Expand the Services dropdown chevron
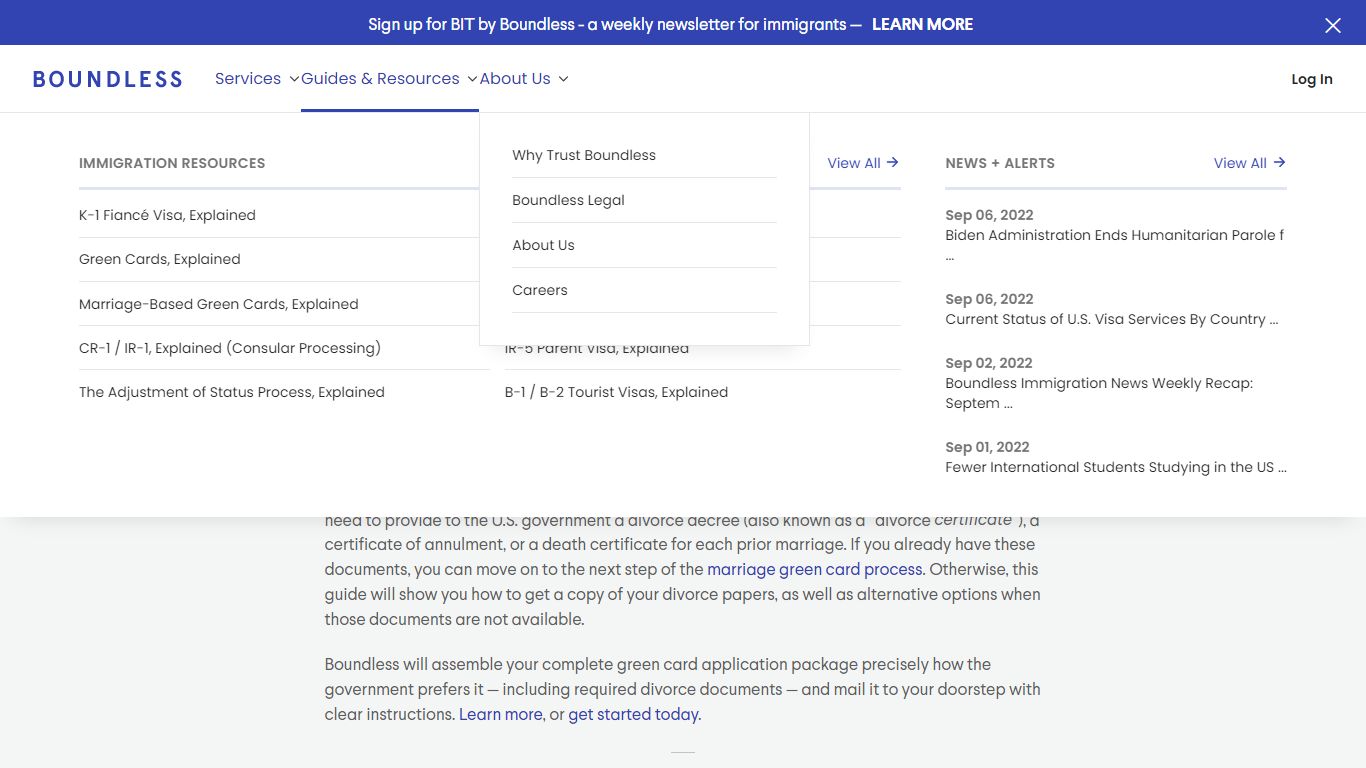 click(294, 79)
